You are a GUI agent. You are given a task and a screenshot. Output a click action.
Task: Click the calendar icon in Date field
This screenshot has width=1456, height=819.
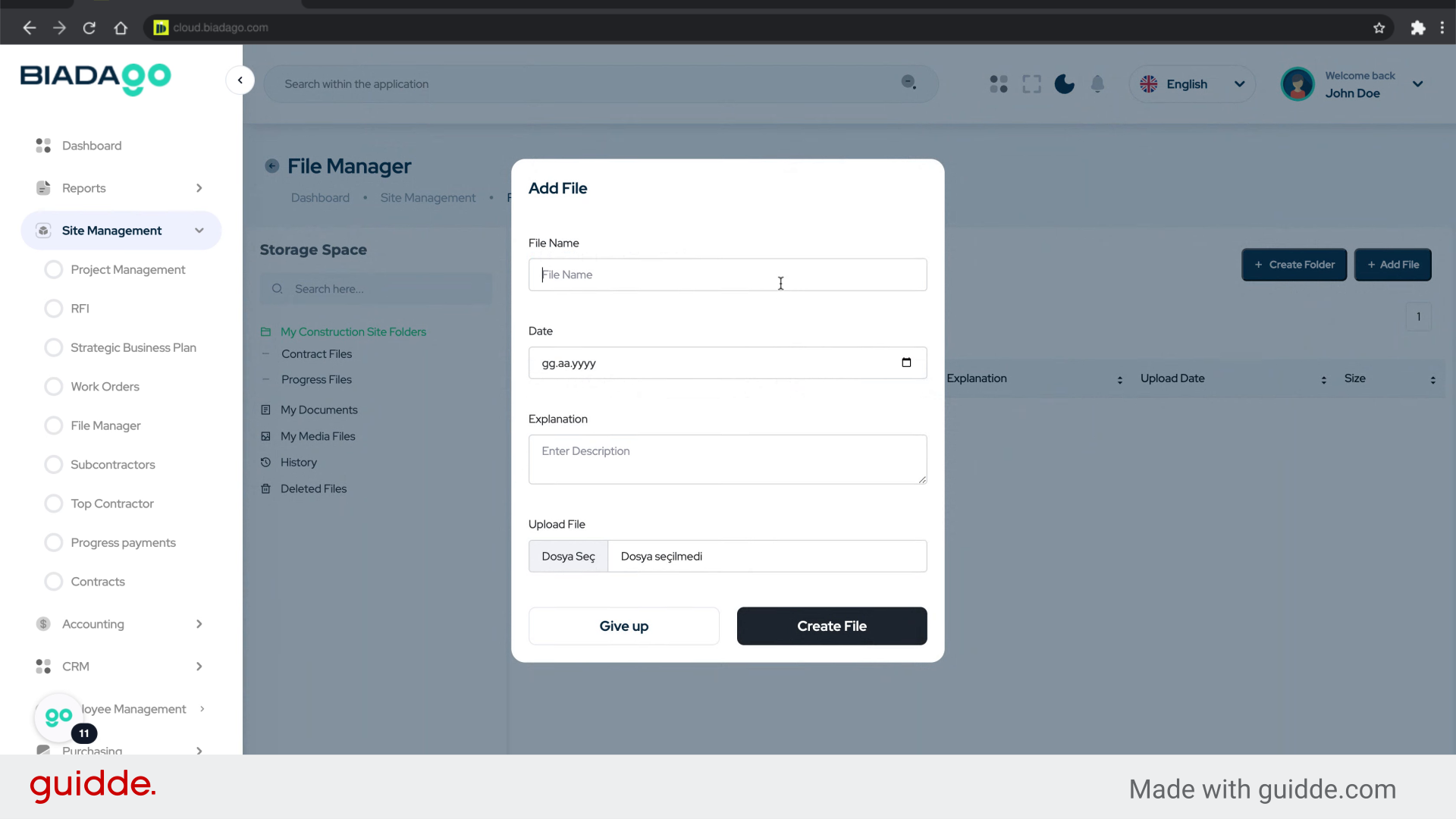click(906, 362)
